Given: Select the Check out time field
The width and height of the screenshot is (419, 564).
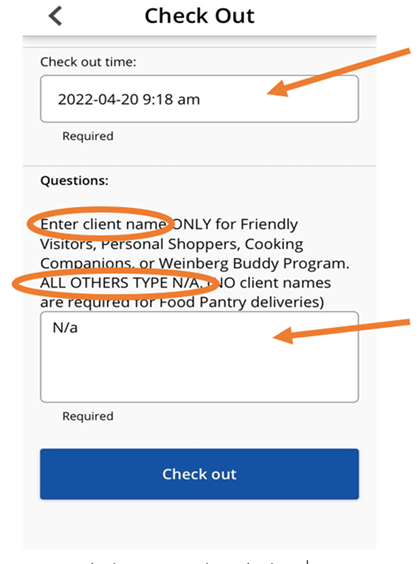Looking at the screenshot, I should [x=199, y=99].
